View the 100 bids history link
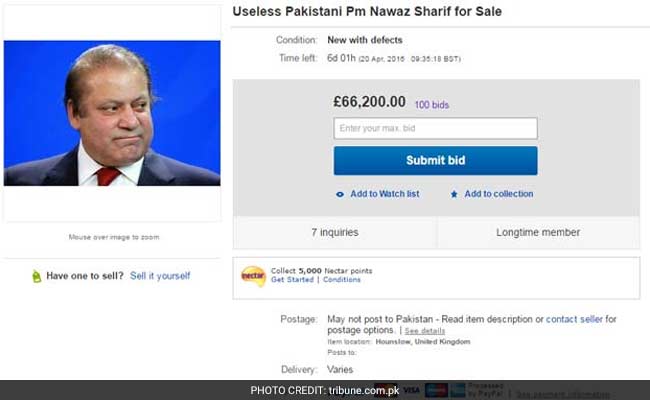 (434, 104)
